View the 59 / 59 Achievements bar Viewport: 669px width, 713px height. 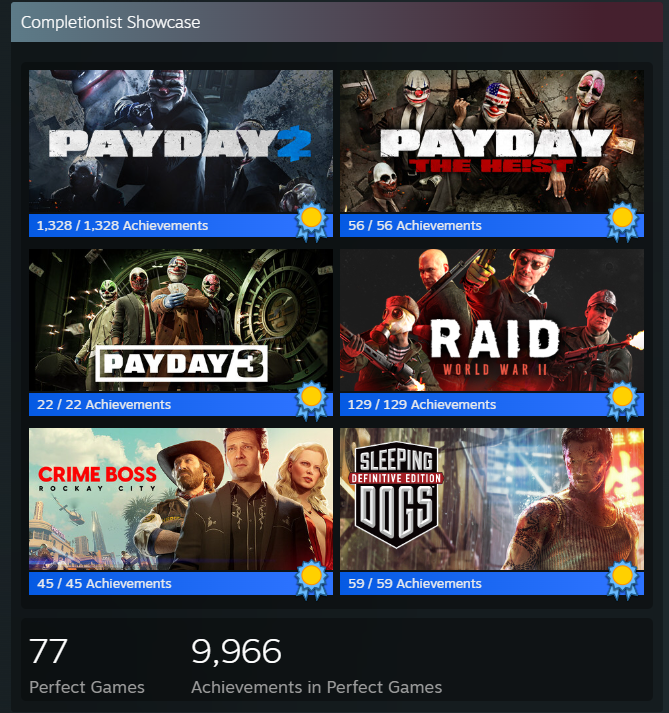pyautogui.click(x=492, y=583)
